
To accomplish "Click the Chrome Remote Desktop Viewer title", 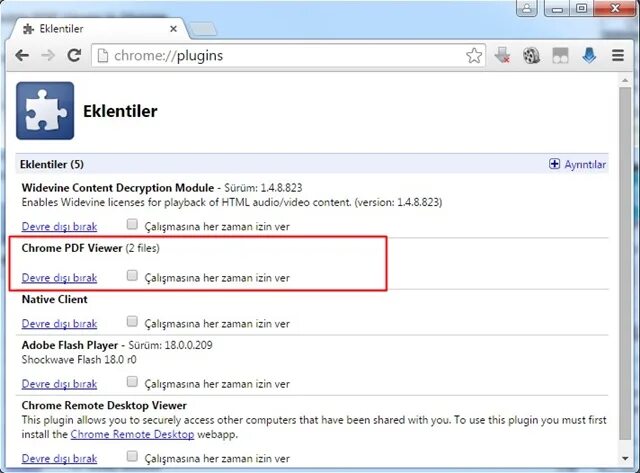I will click(104, 405).
